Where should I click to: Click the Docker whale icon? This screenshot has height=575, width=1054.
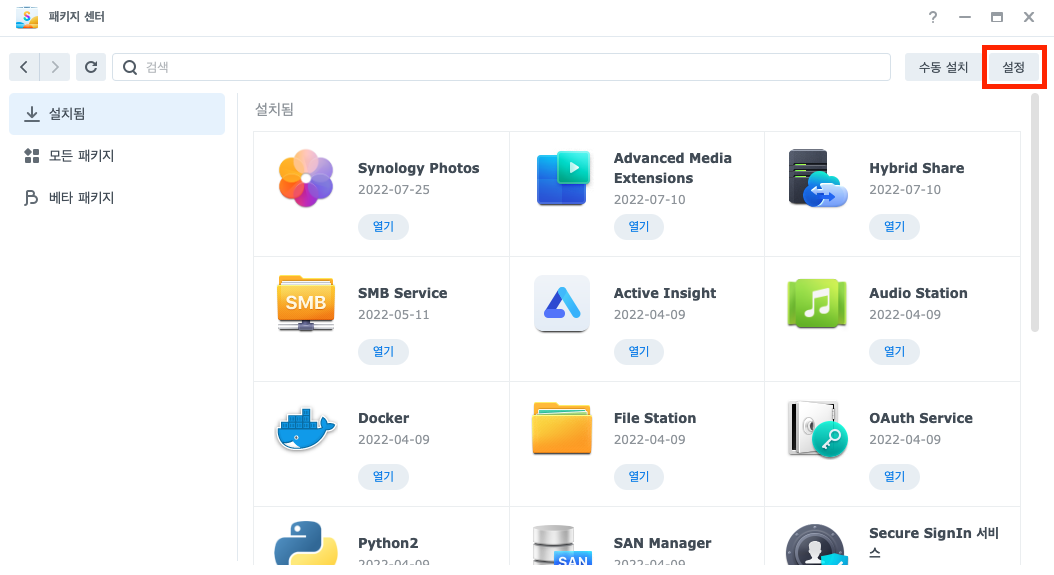[x=306, y=428]
